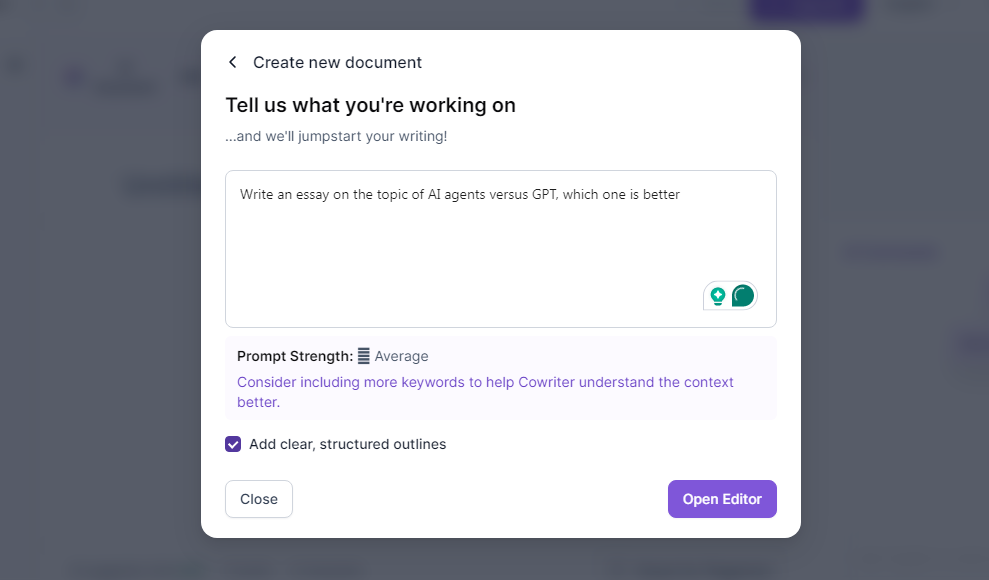Click the Close button
Image resolution: width=989 pixels, height=580 pixels.
click(259, 499)
